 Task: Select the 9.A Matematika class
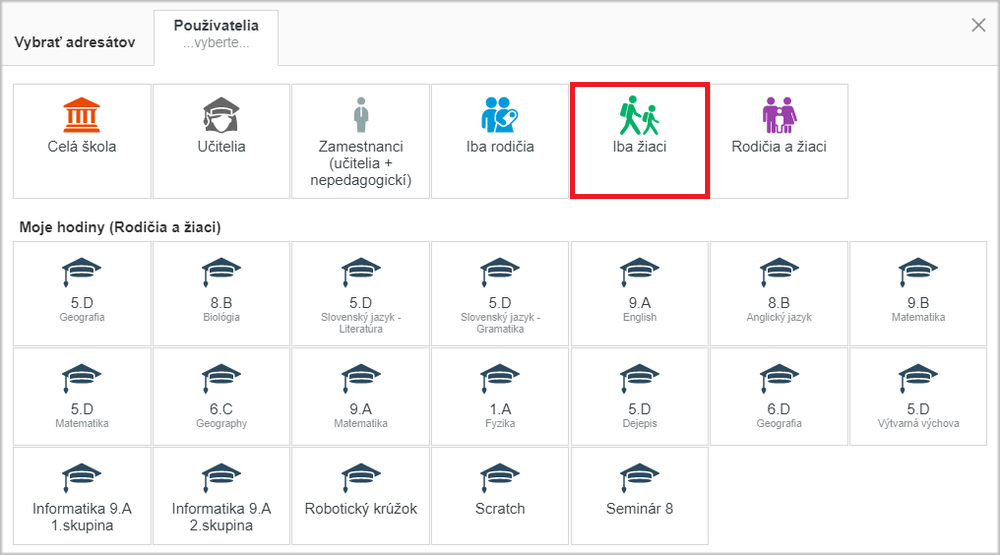[x=361, y=396]
